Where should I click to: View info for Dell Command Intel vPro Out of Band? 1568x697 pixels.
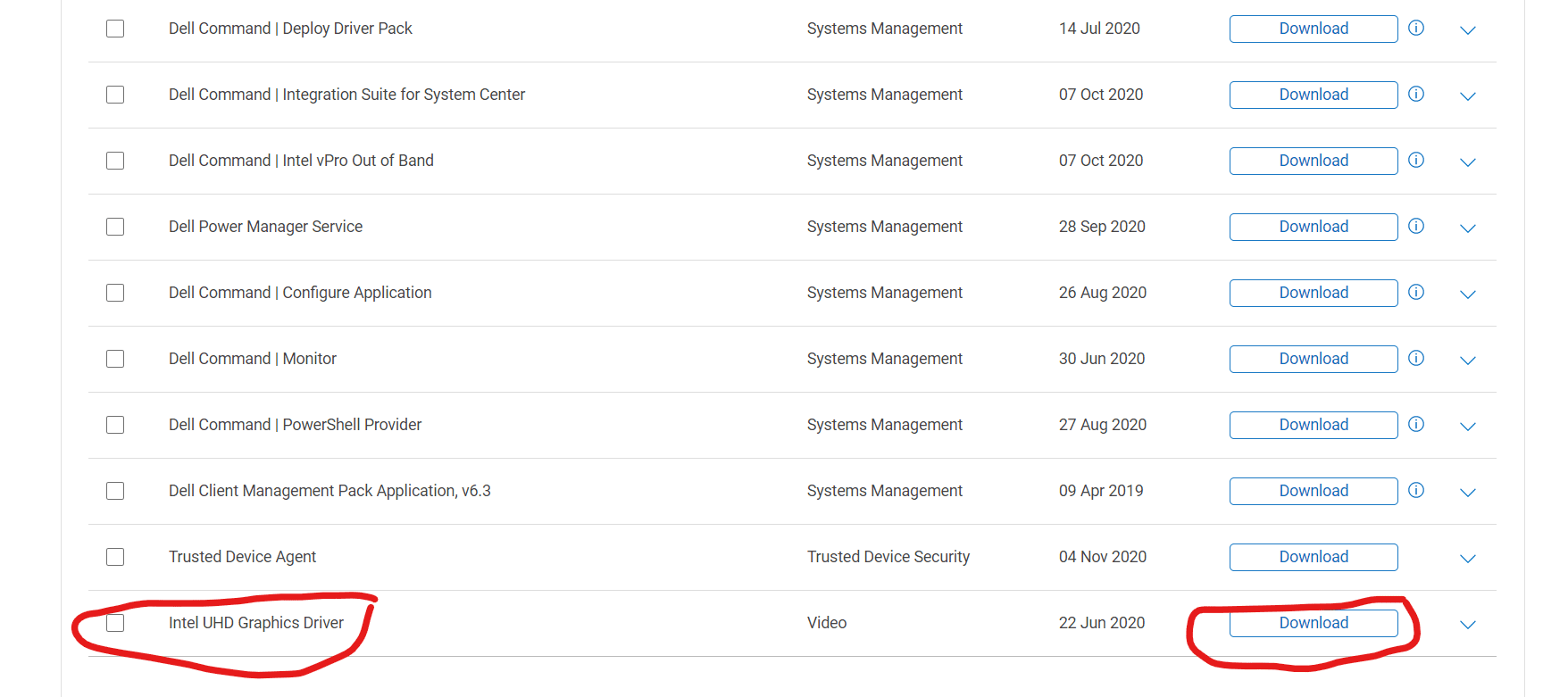tap(1415, 160)
